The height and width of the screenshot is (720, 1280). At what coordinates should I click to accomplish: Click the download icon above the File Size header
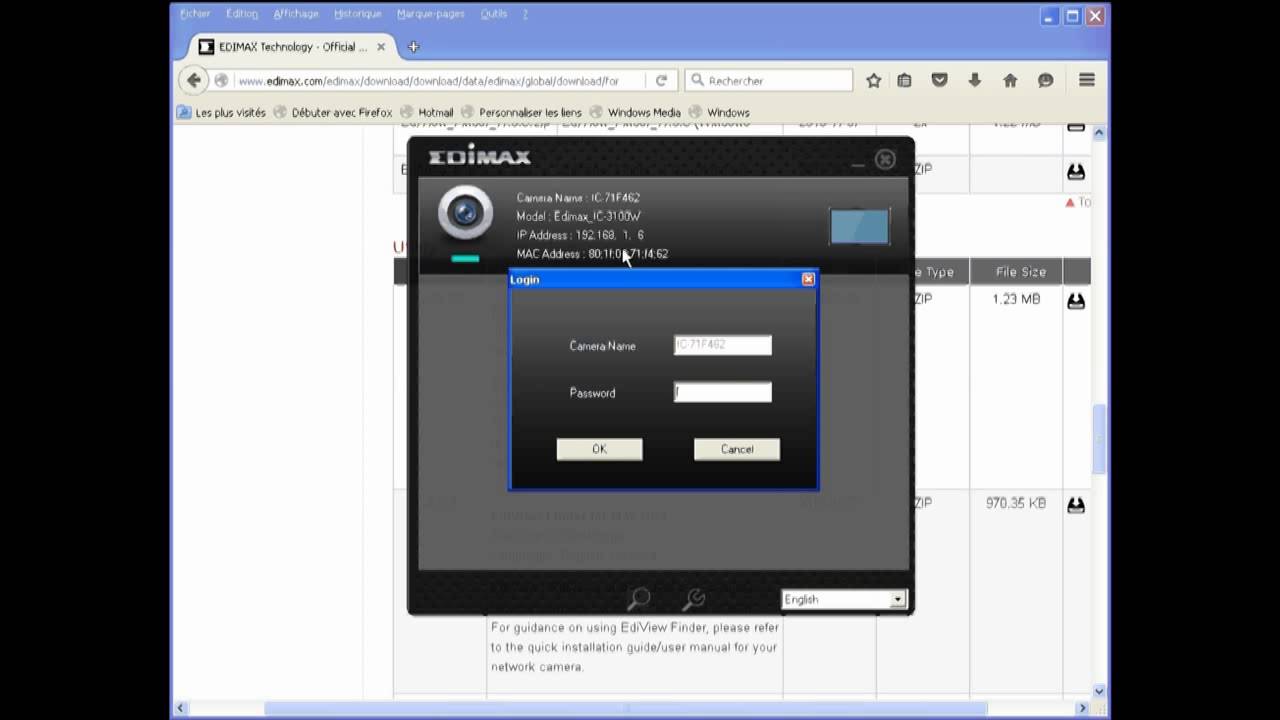pos(1076,172)
